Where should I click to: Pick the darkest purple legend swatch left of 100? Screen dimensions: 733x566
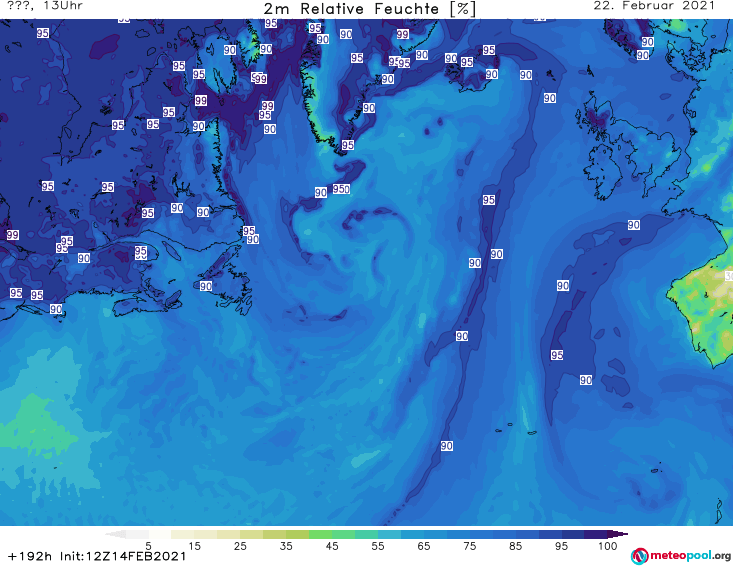[596, 534]
